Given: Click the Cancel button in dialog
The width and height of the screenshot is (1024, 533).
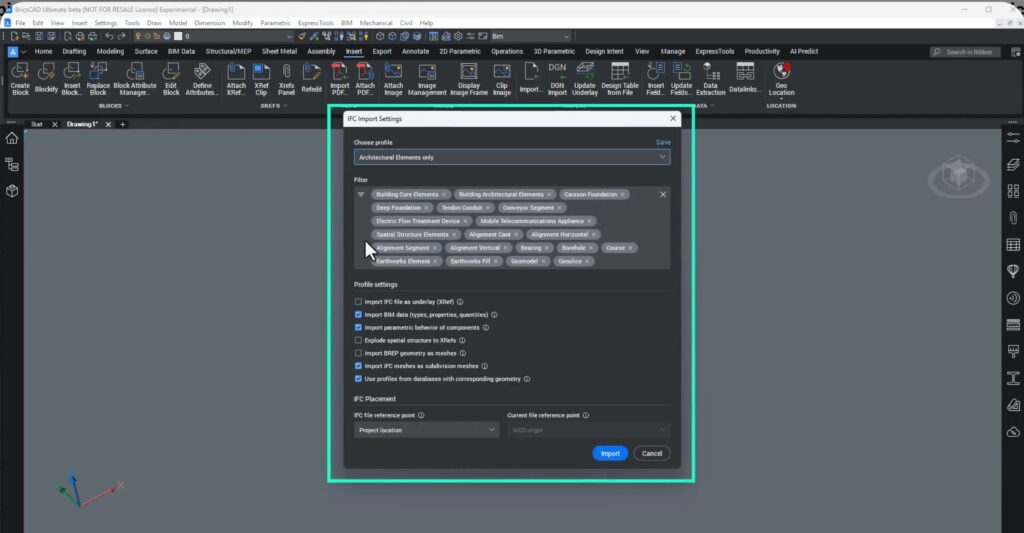Looking at the screenshot, I should click(x=652, y=453).
